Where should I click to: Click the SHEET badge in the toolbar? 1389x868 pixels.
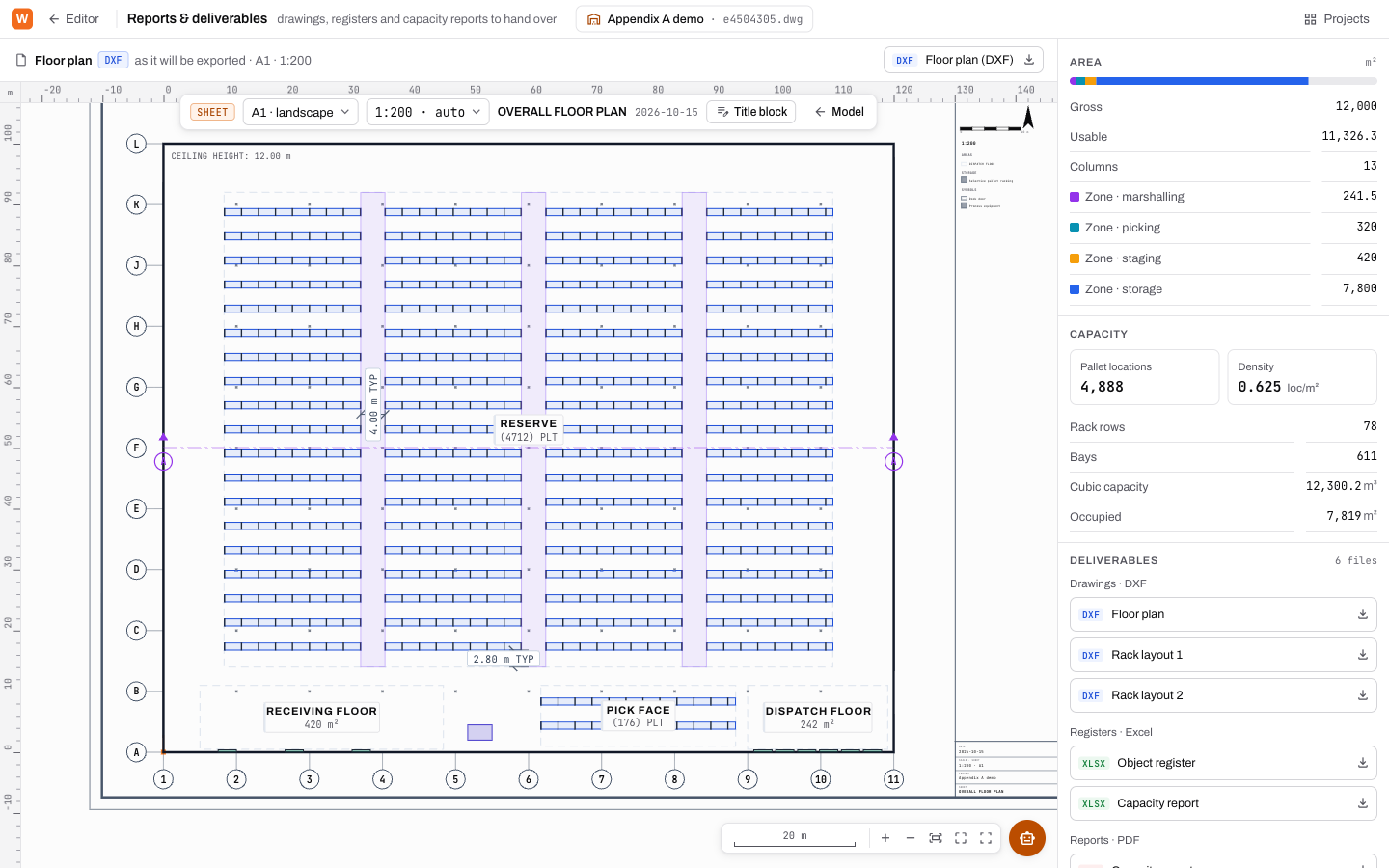(x=212, y=112)
